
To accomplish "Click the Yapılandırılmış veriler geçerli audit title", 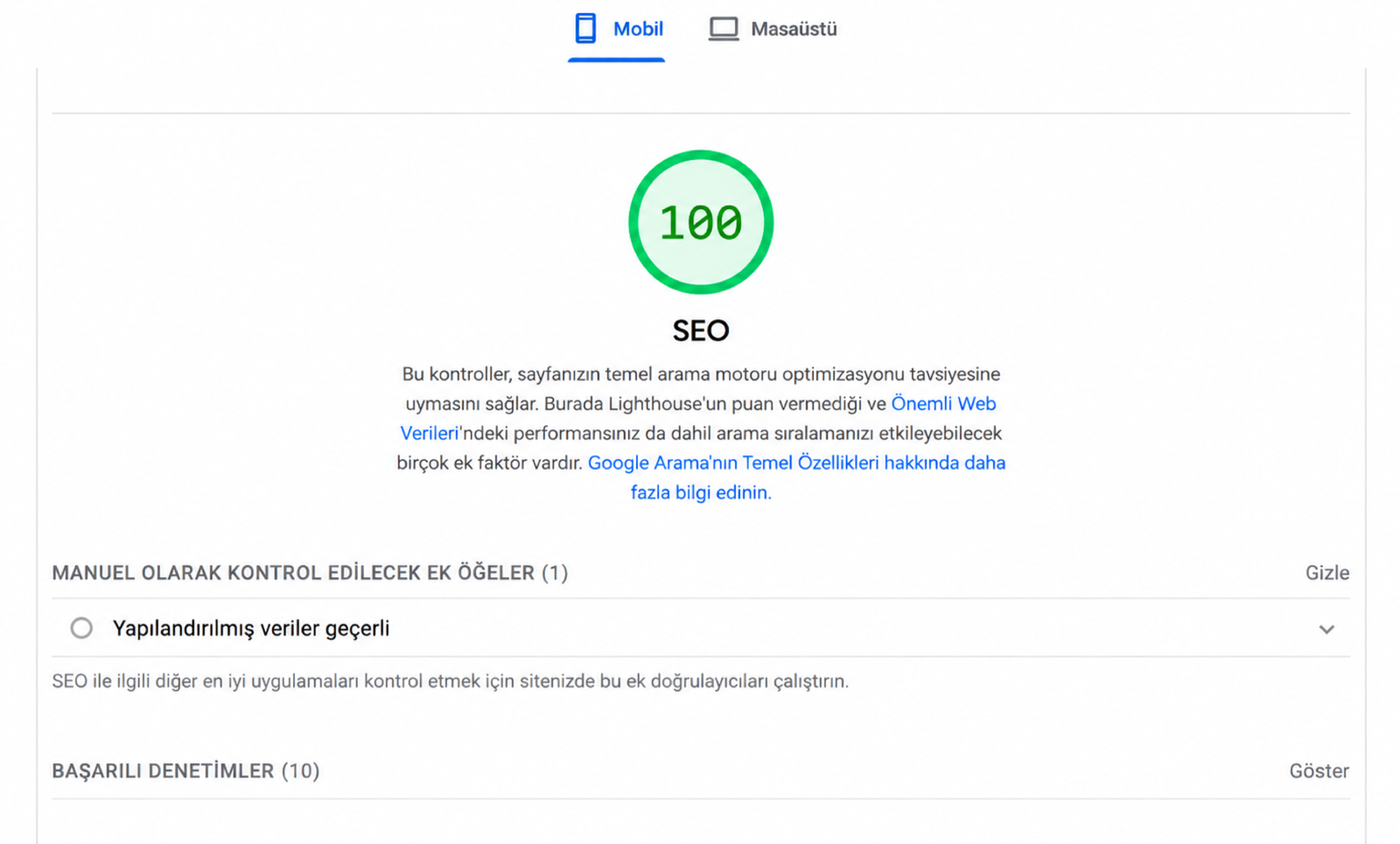I will [x=251, y=629].
